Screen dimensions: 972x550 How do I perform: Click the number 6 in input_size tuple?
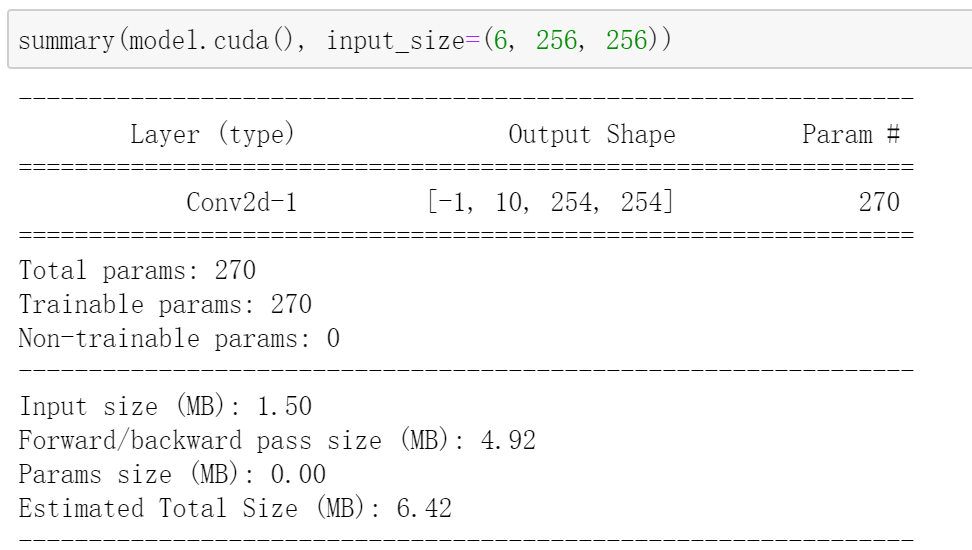click(500, 40)
